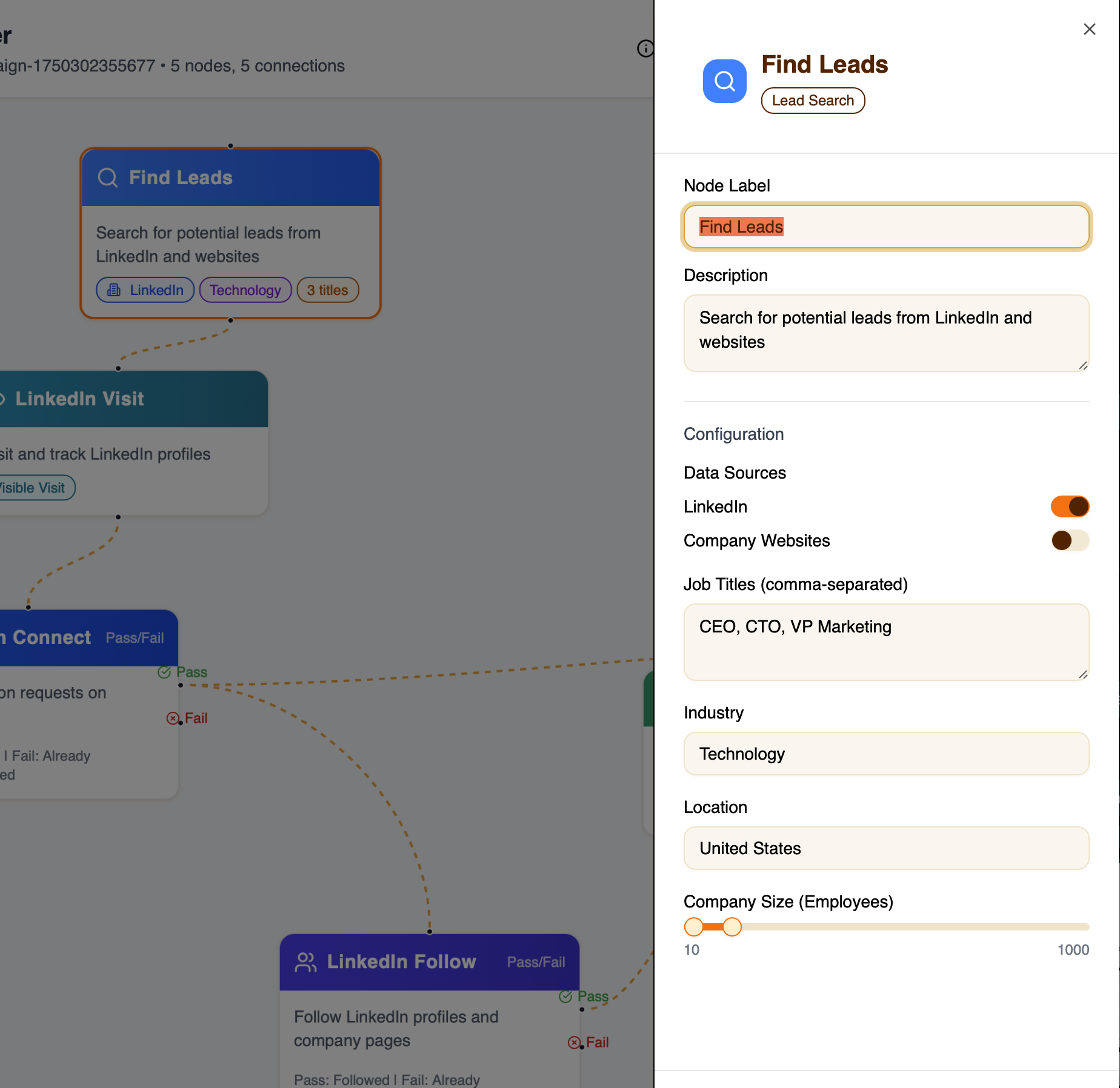This screenshot has height=1088, width=1120.
Task: Select the Visible Visit pill on LinkedIn Visit
Action: [36, 488]
